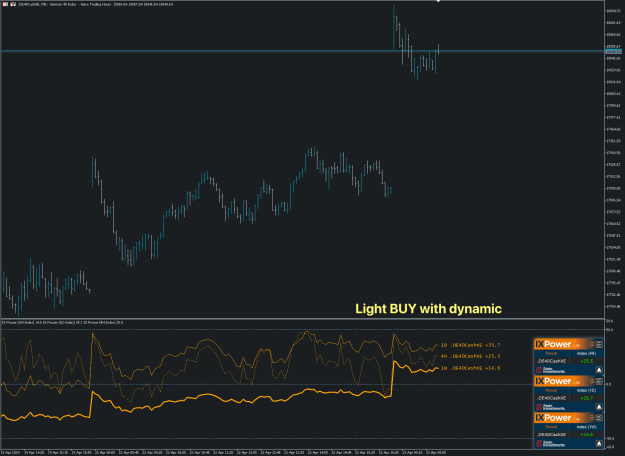
Task: Toggle alert bell on the +25.5 IX Power panel
Action: (599, 370)
